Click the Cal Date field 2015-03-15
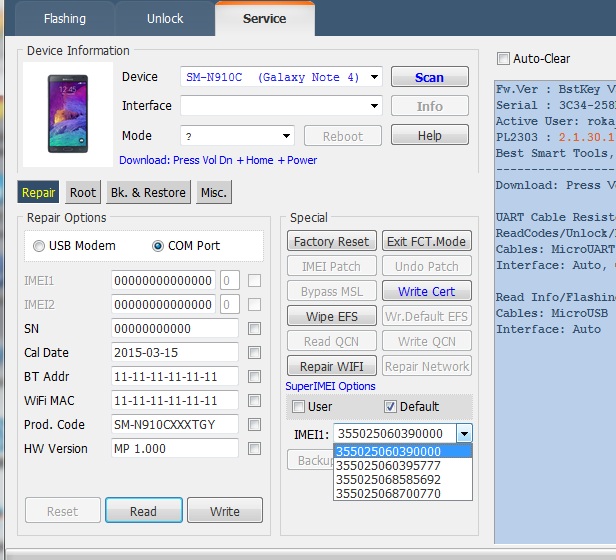Image resolution: width=616 pixels, height=560 pixels. pos(175,353)
